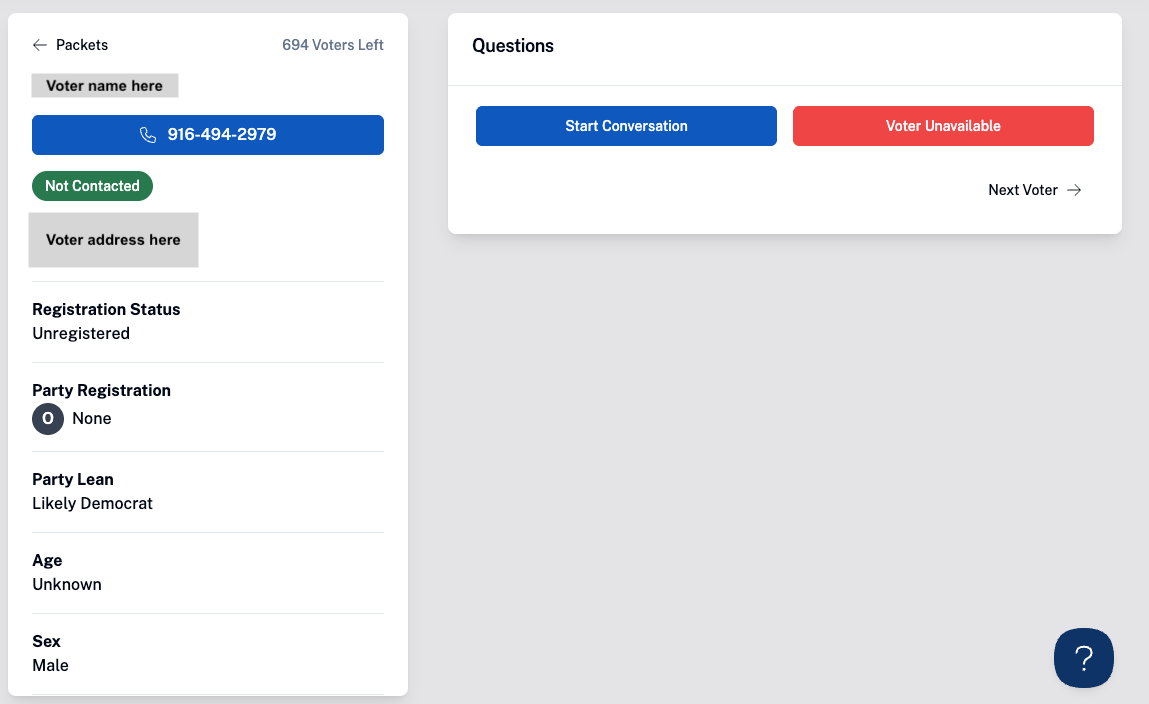Return to Packets list
The height and width of the screenshot is (704, 1149).
70,45
